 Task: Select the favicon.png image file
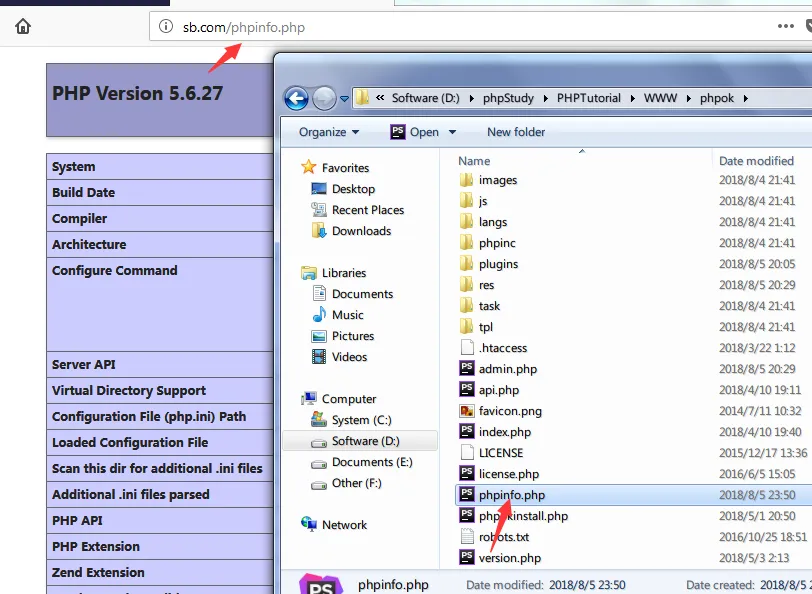click(509, 411)
